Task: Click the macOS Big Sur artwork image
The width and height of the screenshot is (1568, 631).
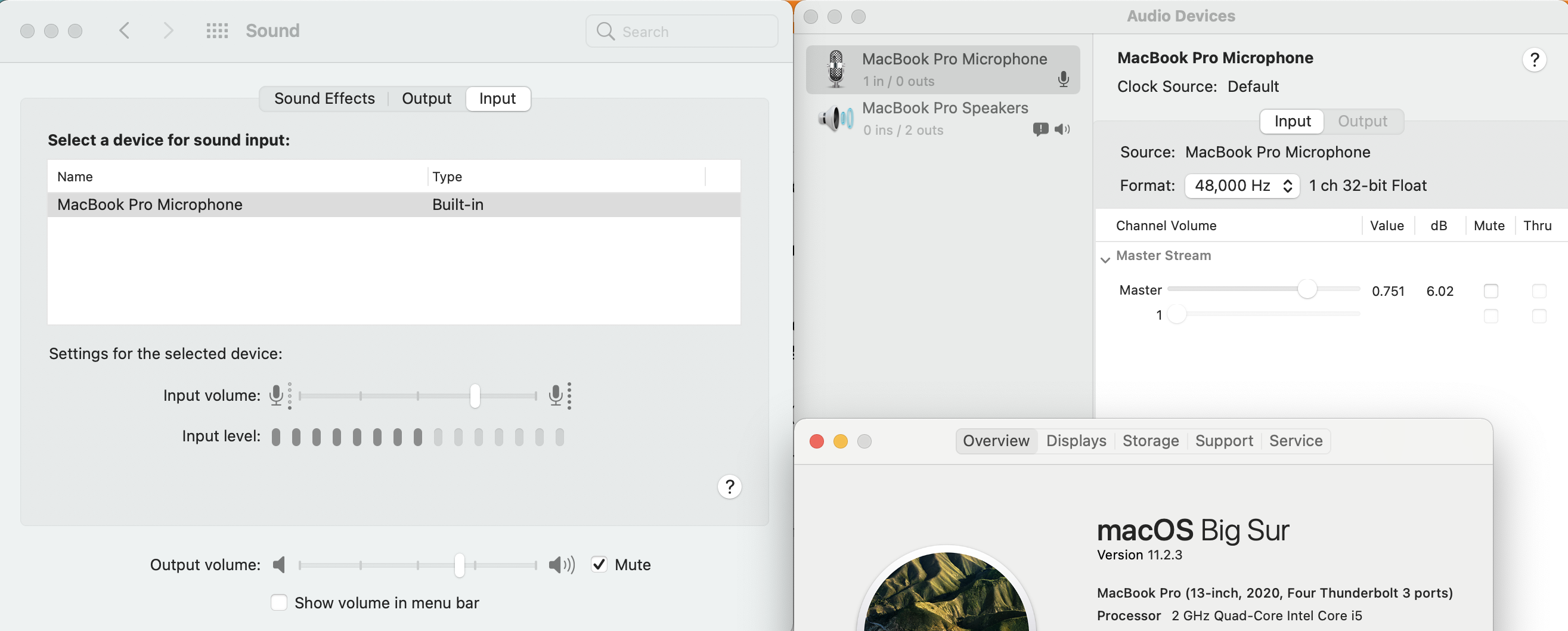Action: tap(947, 590)
